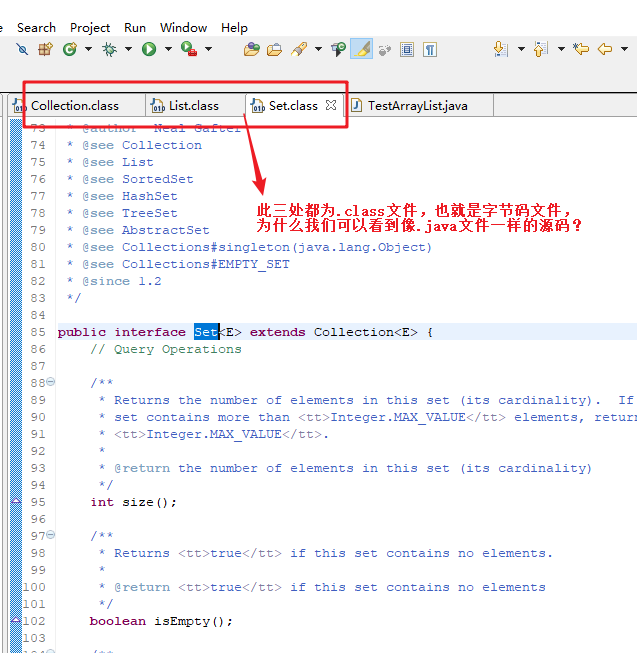Viewport: 637px width, 653px height.
Task: Open the Run configurations dropdown arrow
Action: (168, 49)
